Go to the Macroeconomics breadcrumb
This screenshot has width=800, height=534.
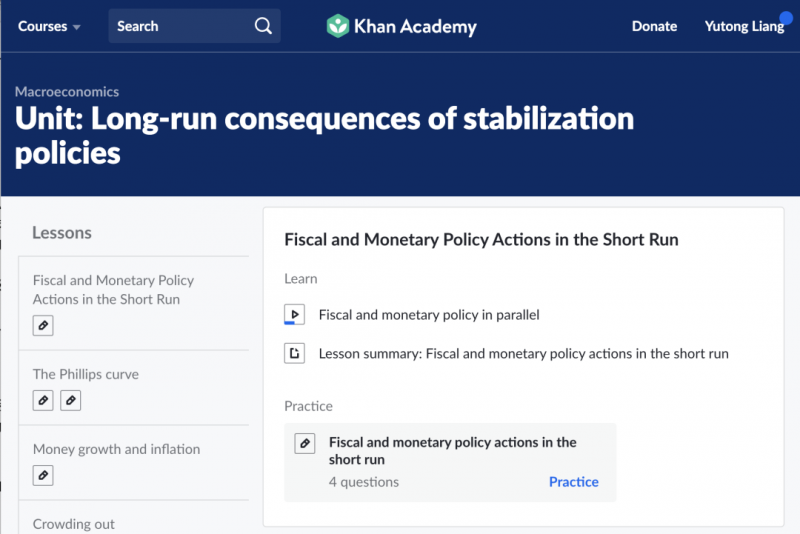click(67, 92)
